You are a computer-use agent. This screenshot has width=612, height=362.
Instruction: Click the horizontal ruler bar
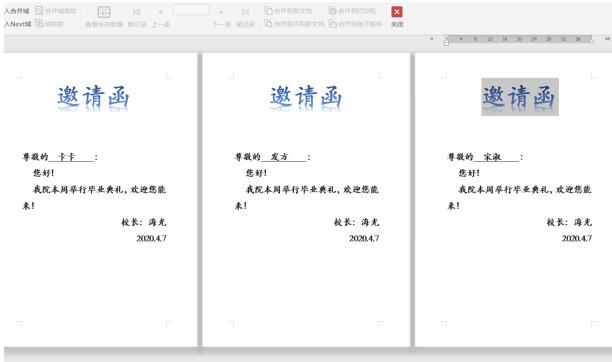click(519, 39)
